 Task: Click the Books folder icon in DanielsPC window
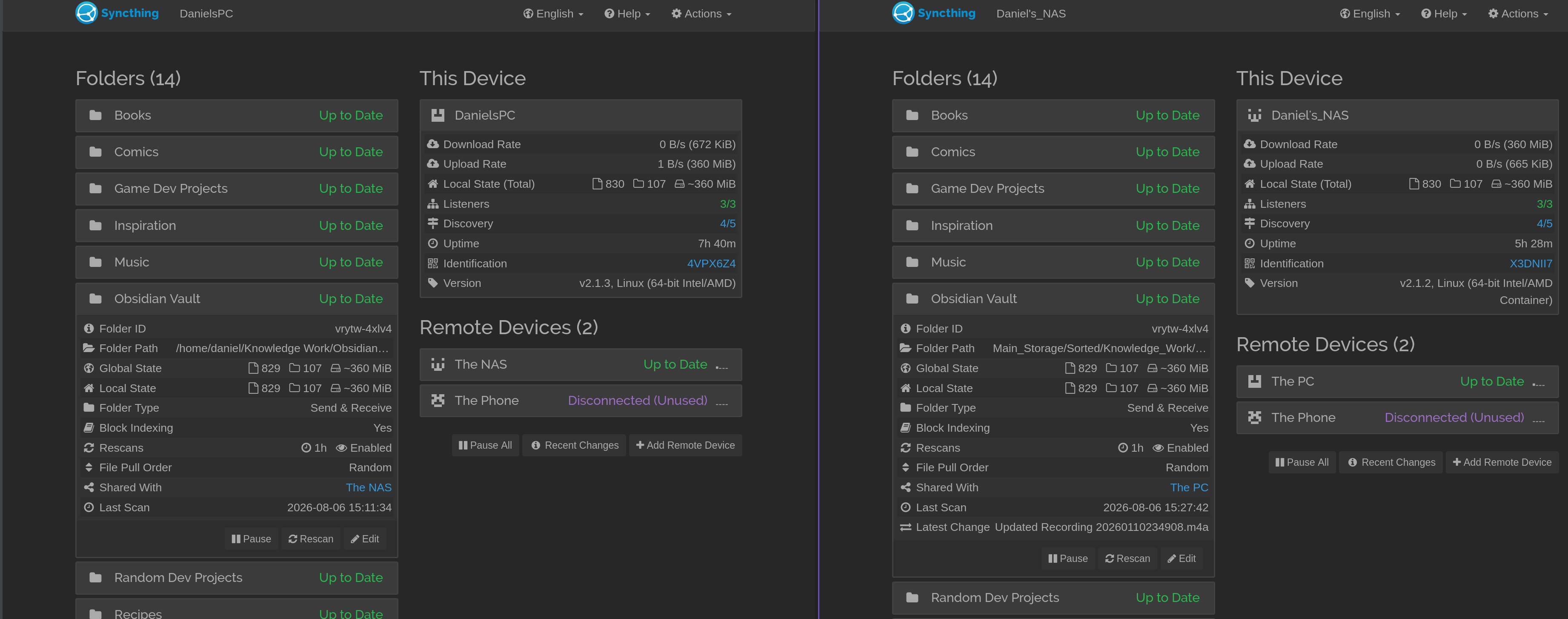coord(96,115)
